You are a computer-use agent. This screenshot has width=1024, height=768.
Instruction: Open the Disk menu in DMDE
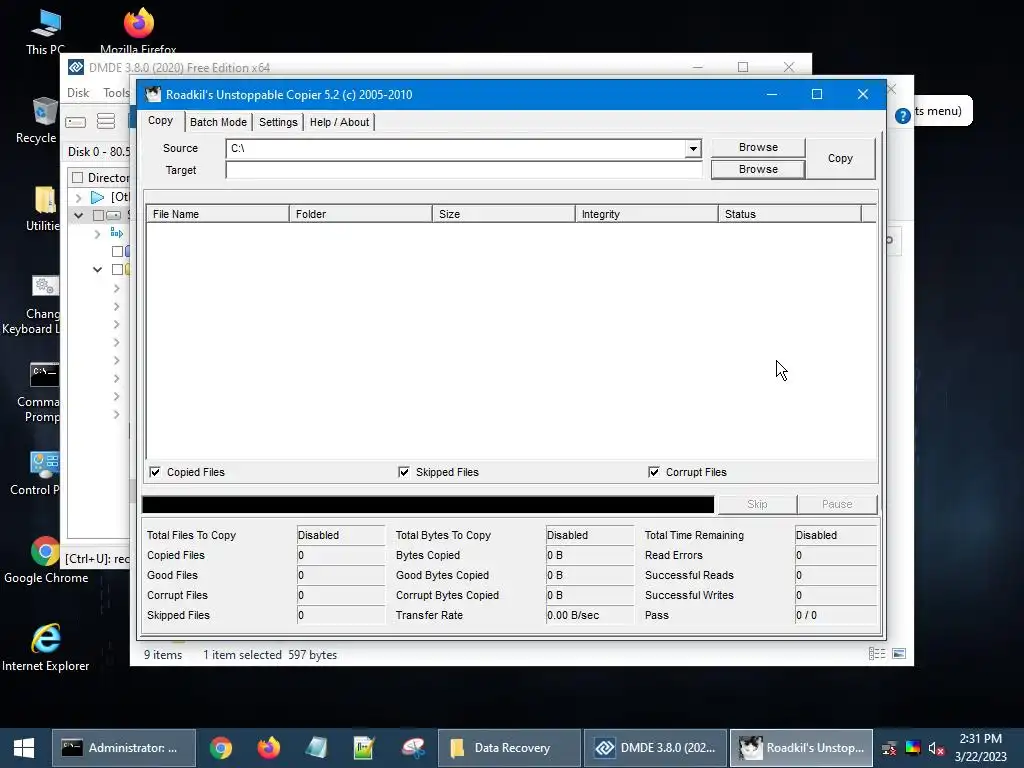coord(78,93)
